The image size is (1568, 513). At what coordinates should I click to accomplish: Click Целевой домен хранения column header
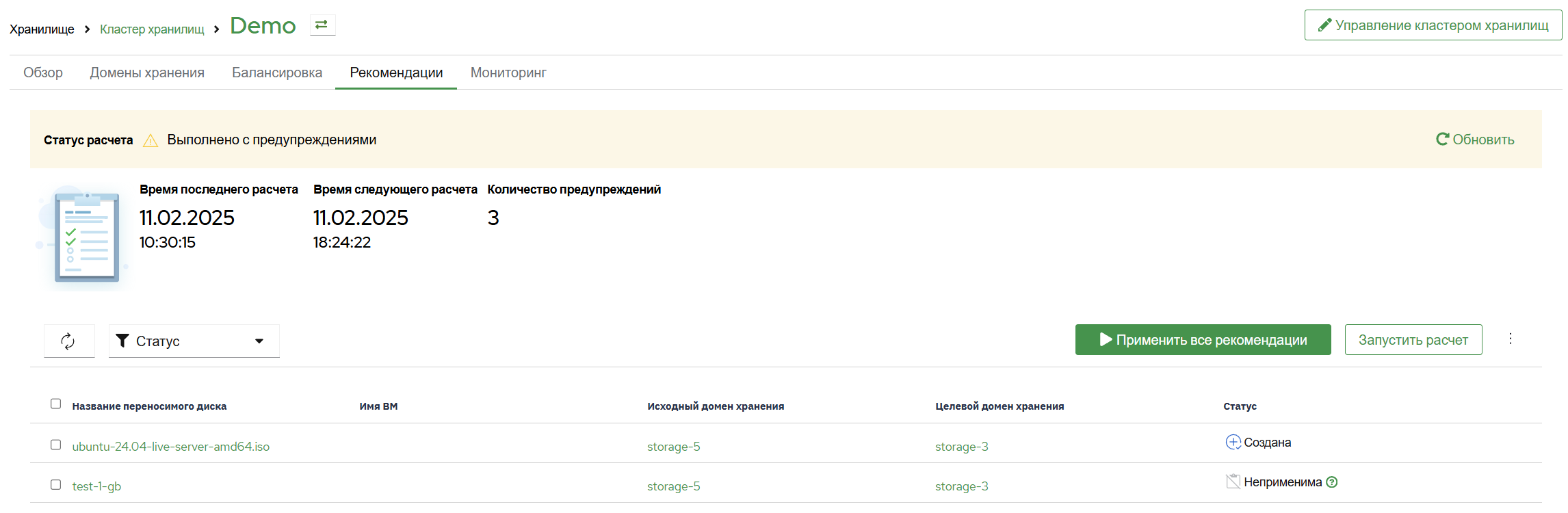[999, 406]
